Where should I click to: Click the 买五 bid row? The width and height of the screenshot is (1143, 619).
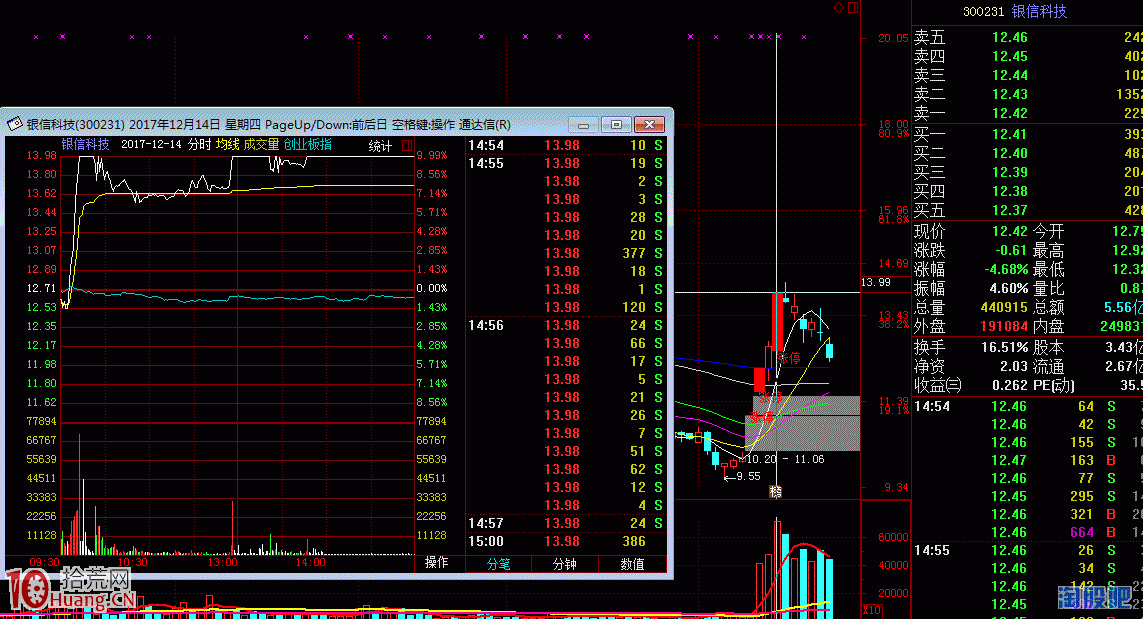pos(1028,210)
